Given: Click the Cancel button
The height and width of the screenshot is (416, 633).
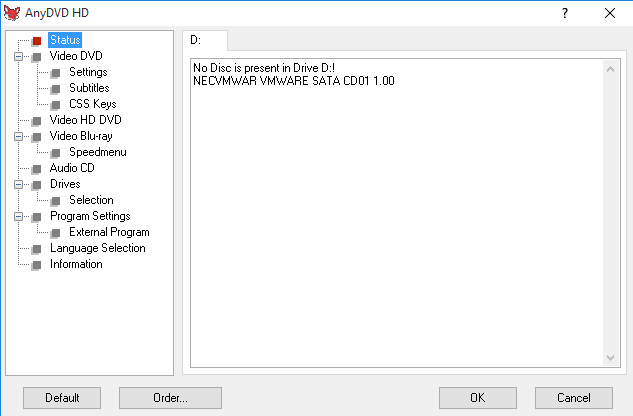Looking at the screenshot, I should point(574,398).
